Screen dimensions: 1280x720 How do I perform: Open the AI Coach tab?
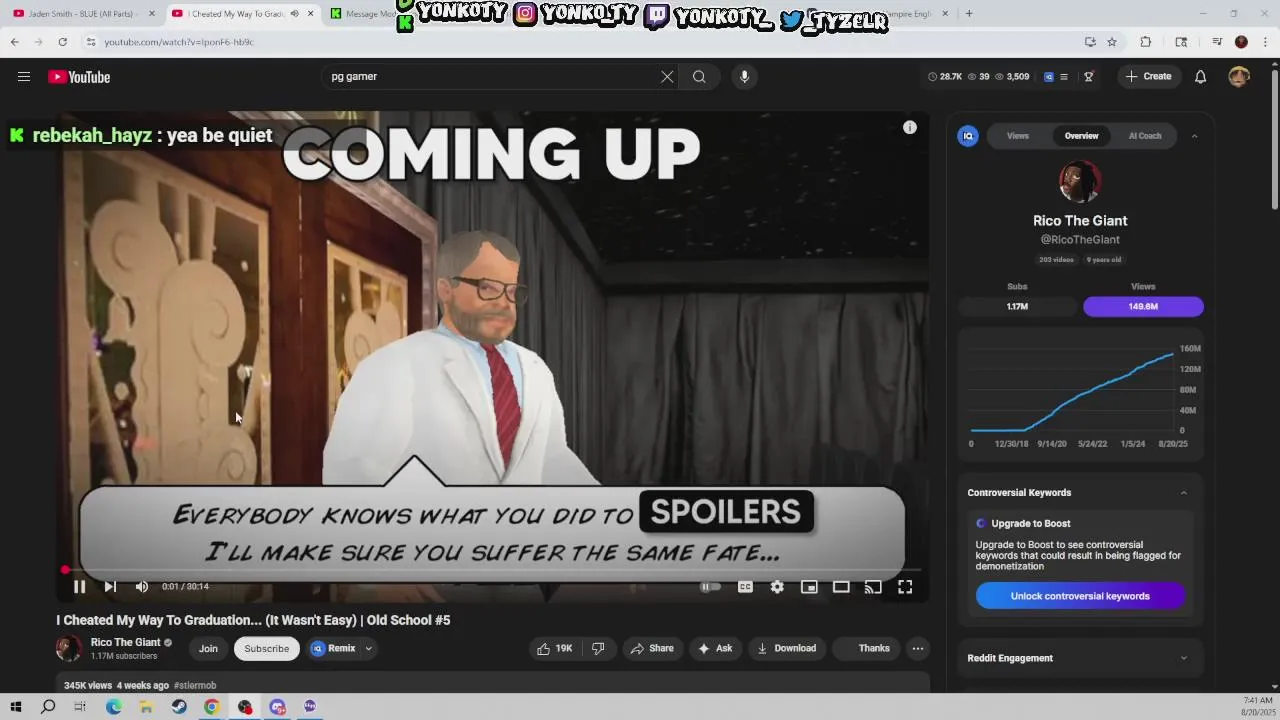click(1145, 136)
